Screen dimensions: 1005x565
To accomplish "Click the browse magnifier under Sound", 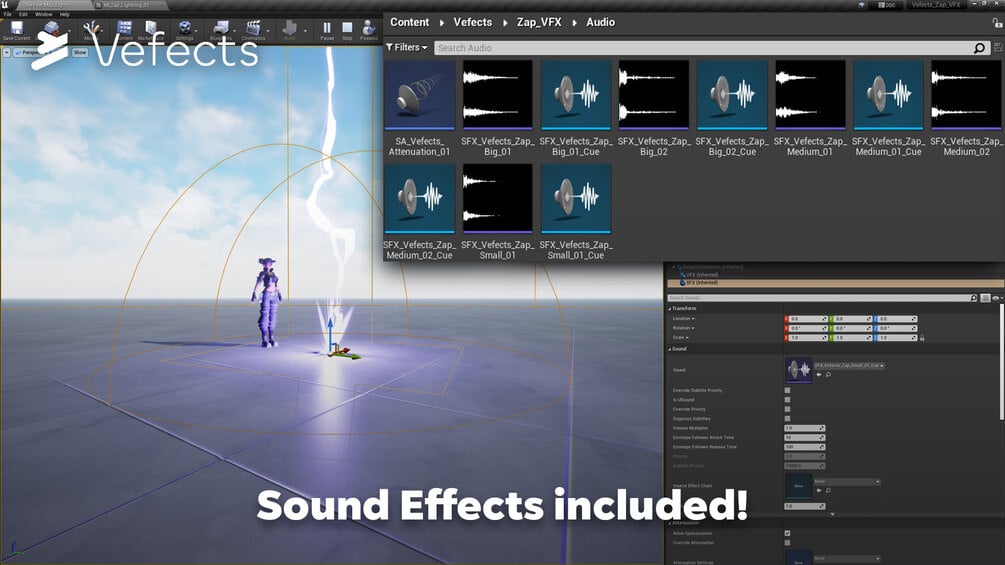I will pos(828,375).
